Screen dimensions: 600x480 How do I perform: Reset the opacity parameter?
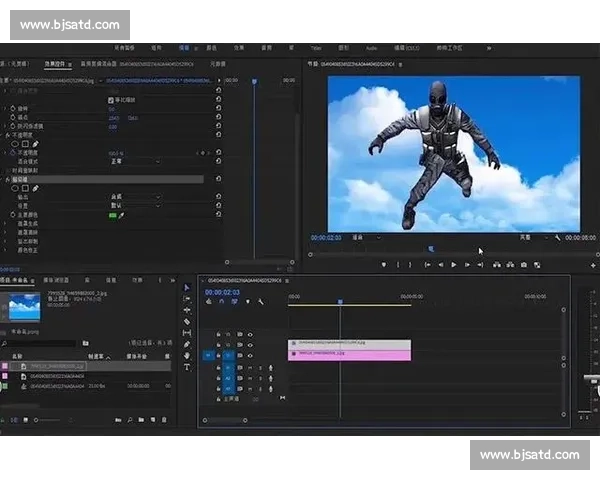(218, 153)
